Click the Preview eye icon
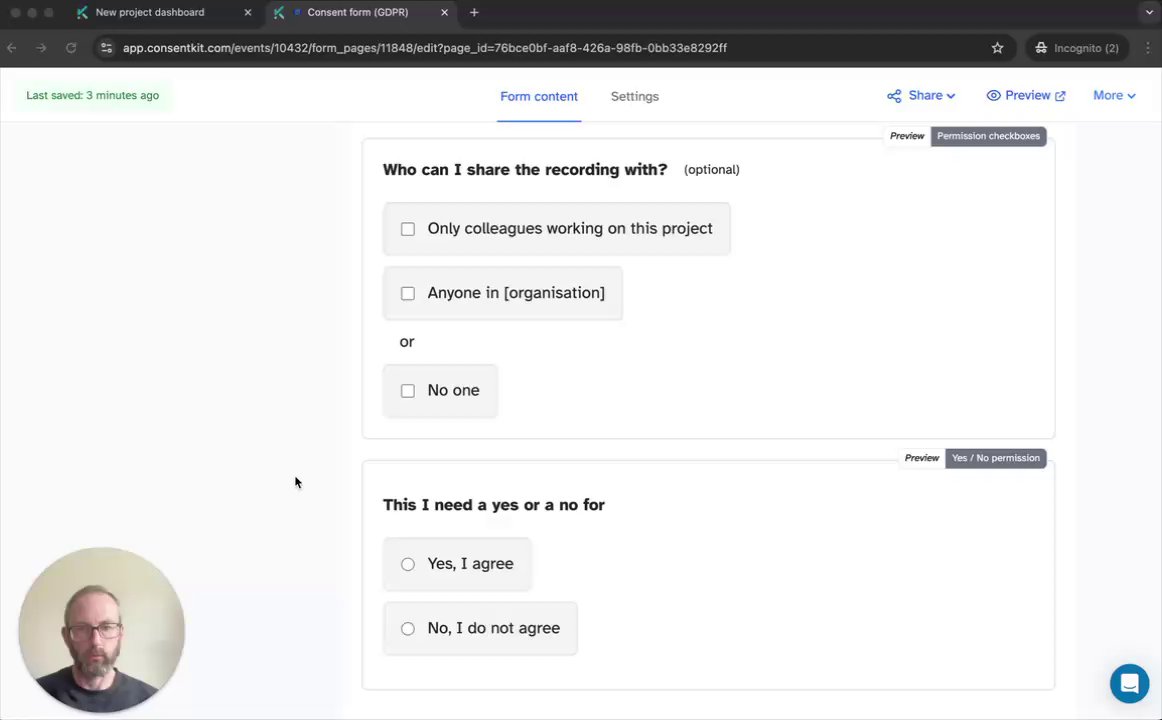 993,96
